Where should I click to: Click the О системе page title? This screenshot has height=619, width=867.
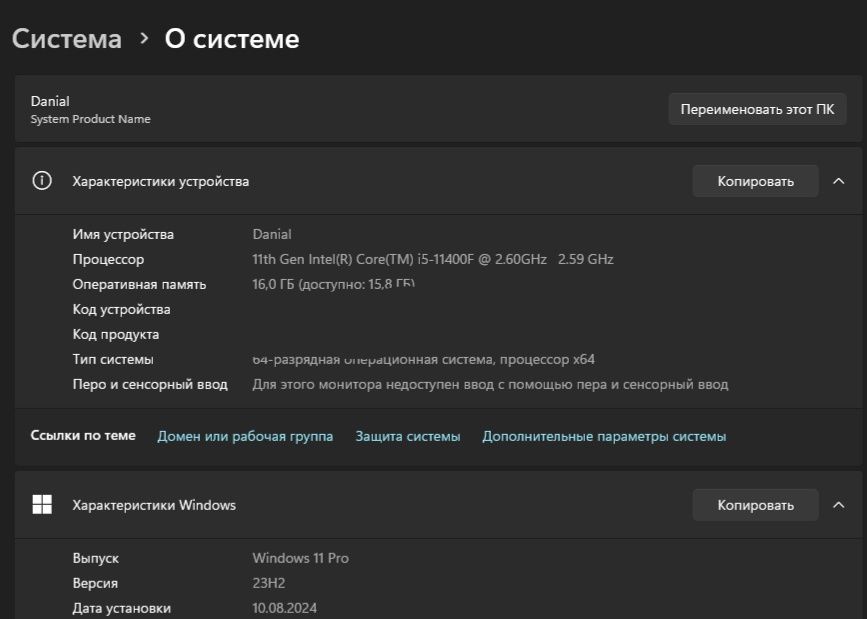point(232,39)
